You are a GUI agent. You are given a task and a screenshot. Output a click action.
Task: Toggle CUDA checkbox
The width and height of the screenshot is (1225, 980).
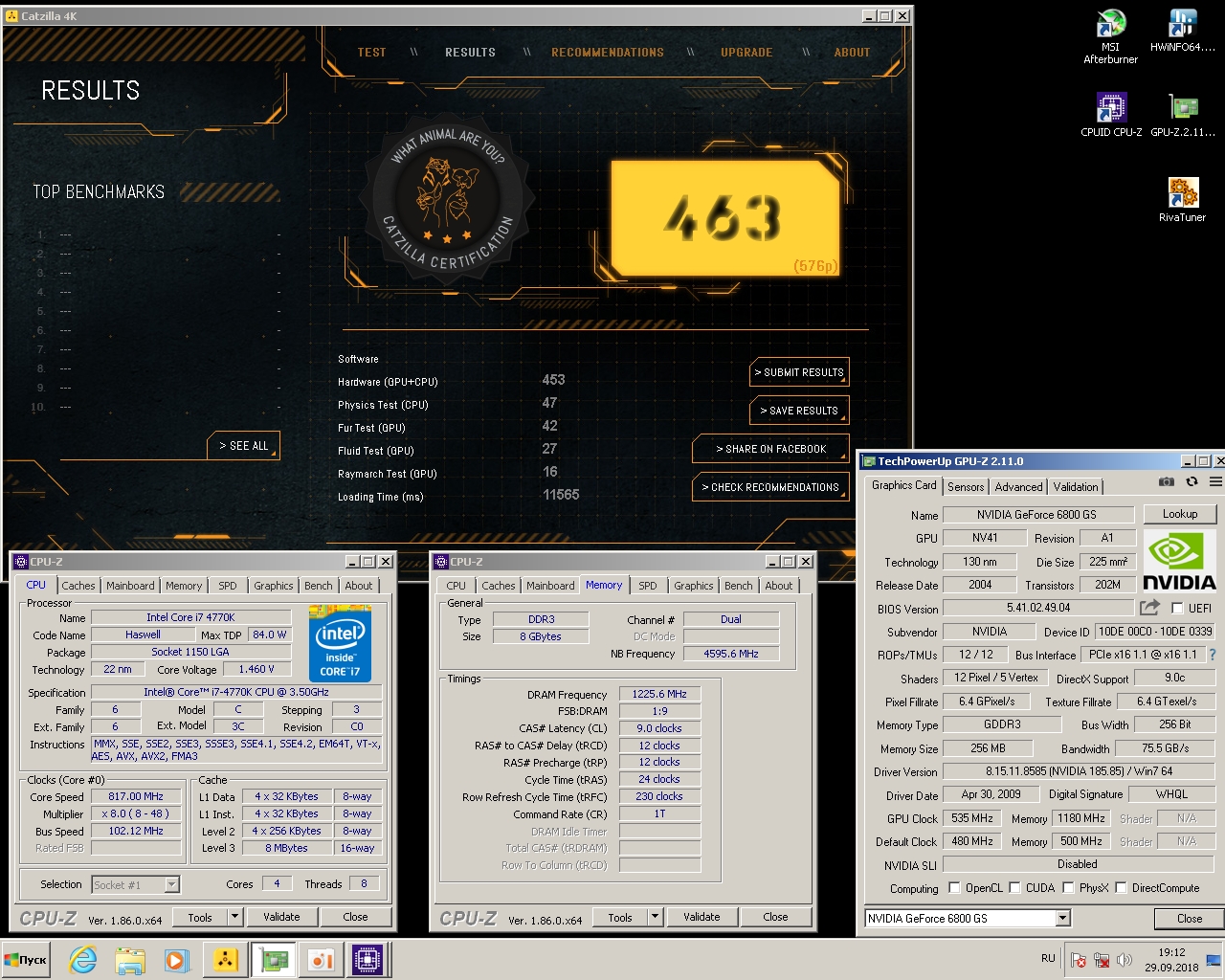coord(1014,888)
